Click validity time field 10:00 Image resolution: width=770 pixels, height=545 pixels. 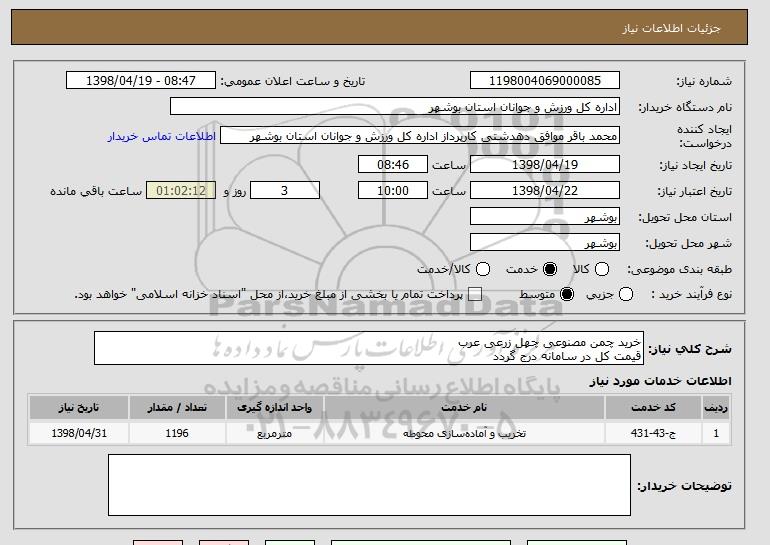click(x=393, y=191)
